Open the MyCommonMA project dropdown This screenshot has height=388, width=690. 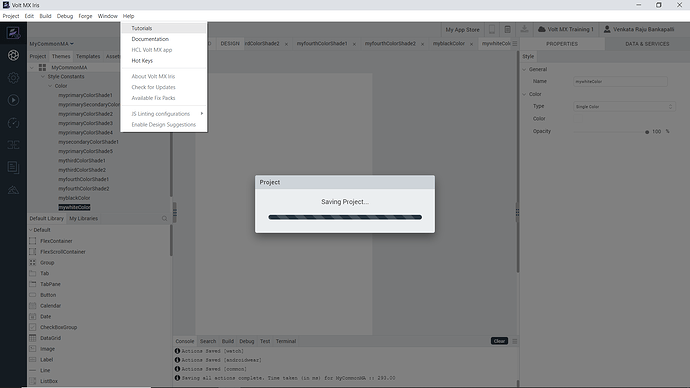(x=51, y=44)
